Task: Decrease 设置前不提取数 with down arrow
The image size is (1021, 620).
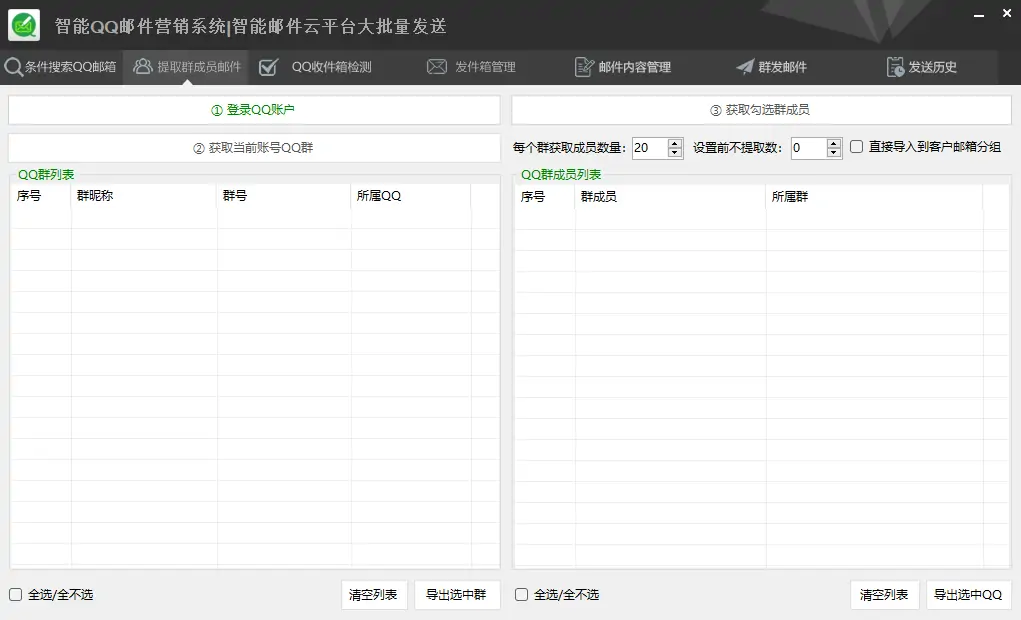Action: (x=833, y=153)
